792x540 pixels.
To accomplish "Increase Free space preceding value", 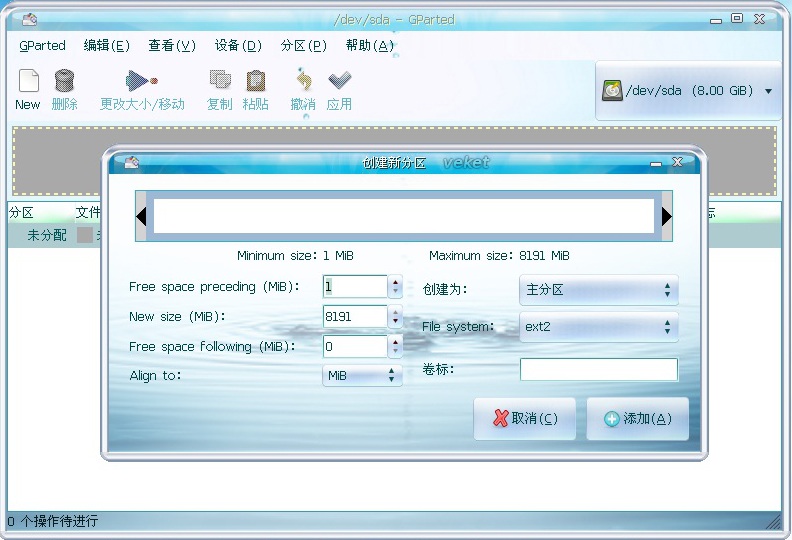I will click(395, 282).
